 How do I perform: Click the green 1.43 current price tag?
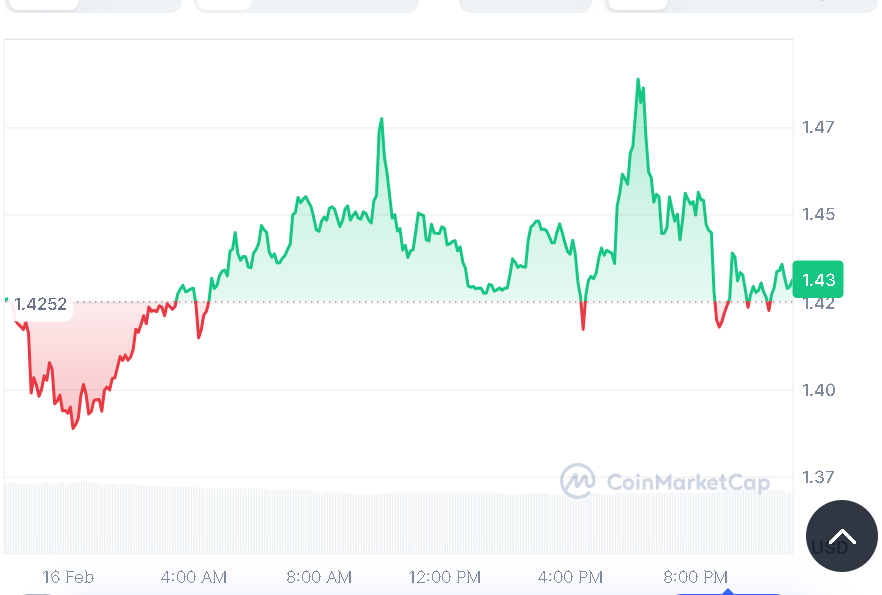tap(818, 279)
